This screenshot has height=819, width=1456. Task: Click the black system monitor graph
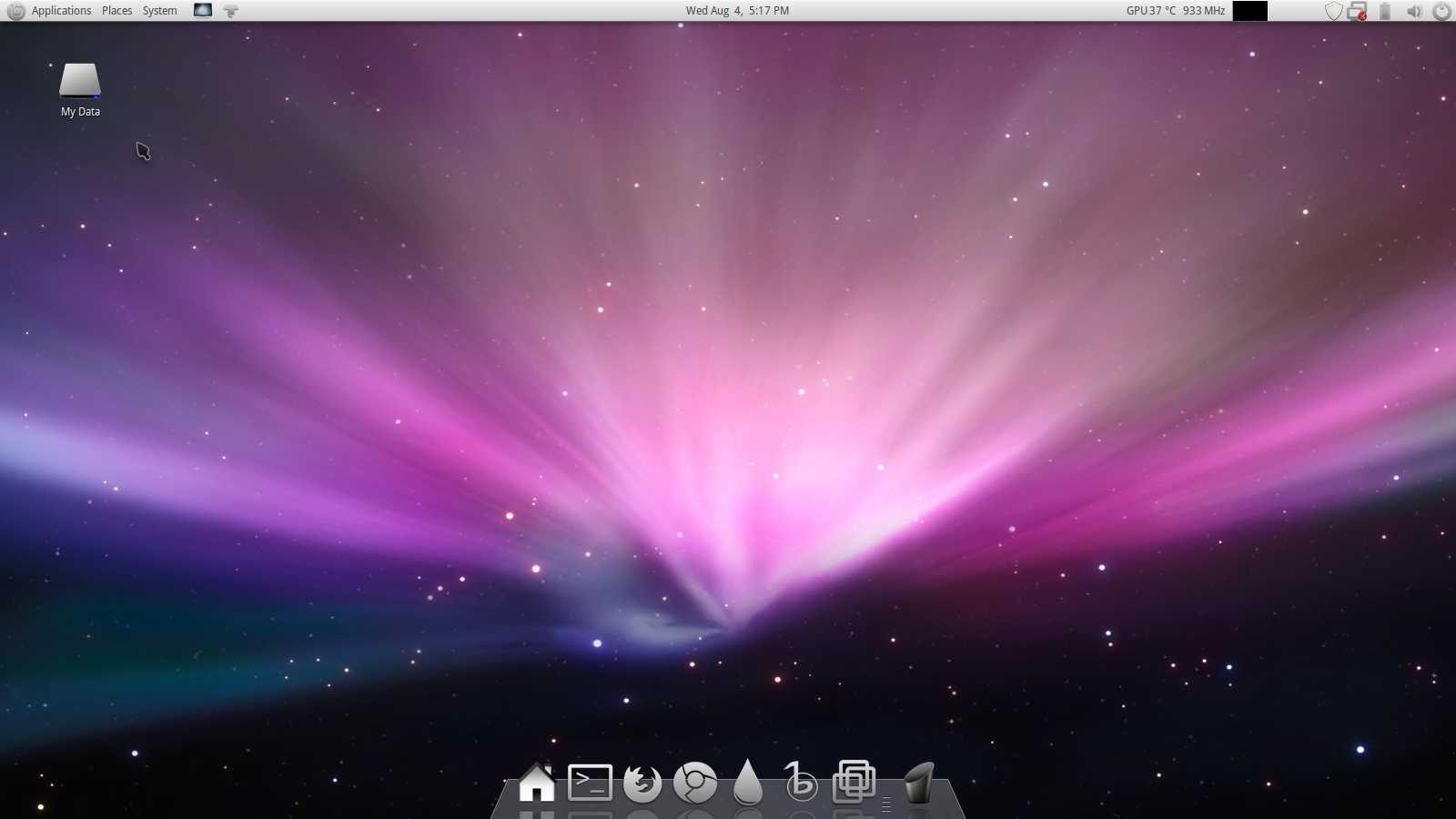[x=1249, y=11]
